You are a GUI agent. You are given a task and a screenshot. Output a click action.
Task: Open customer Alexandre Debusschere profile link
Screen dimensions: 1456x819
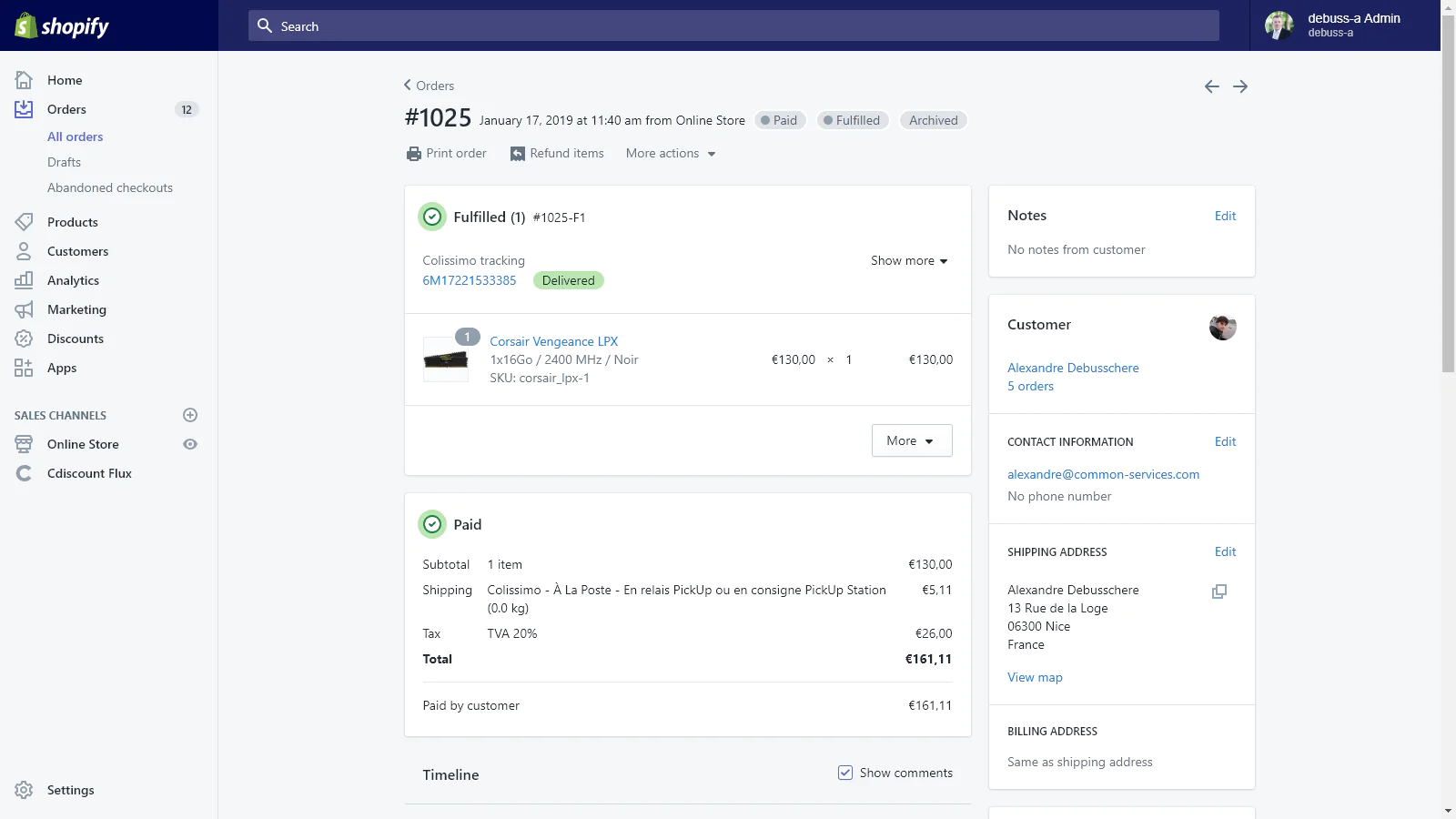[x=1073, y=368]
